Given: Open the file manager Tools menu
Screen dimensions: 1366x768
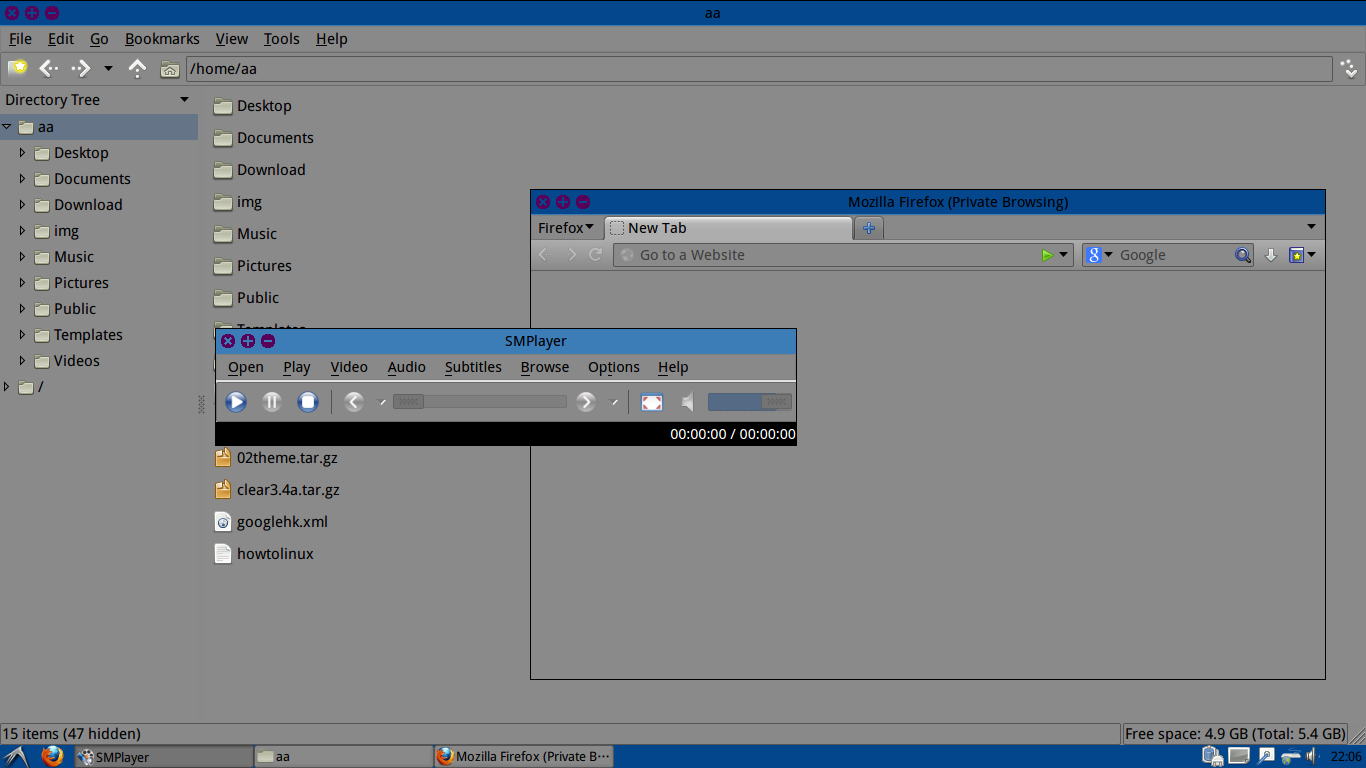Looking at the screenshot, I should (281, 39).
